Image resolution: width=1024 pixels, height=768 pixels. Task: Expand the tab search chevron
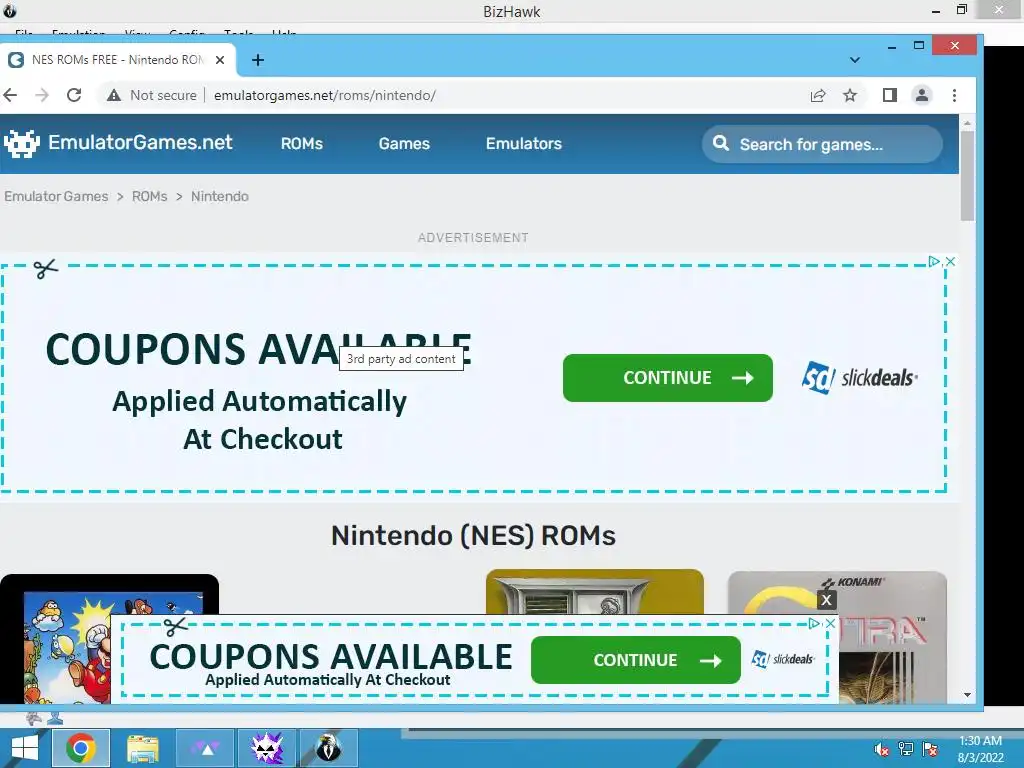(854, 60)
